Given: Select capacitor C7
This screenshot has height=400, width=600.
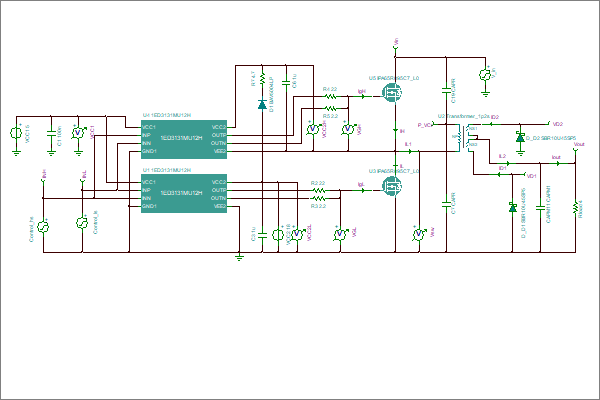Looking at the screenshot, I should tap(446, 203).
